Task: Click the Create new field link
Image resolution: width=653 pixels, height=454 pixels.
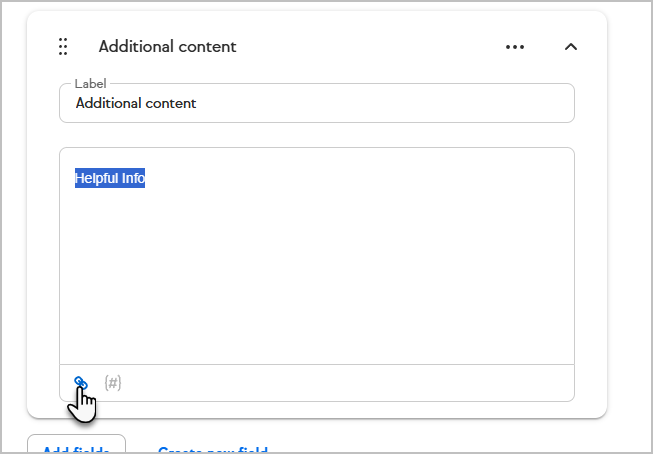Action: (212, 450)
